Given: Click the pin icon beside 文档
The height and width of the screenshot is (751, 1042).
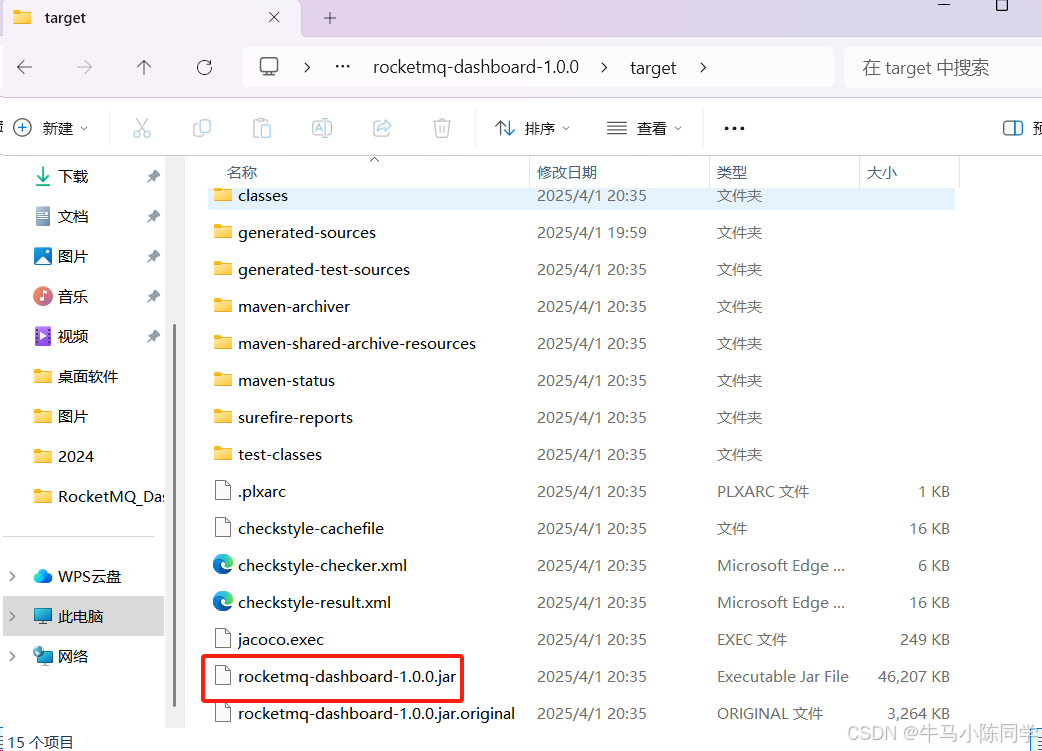Looking at the screenshot, I should click(154, 216).
